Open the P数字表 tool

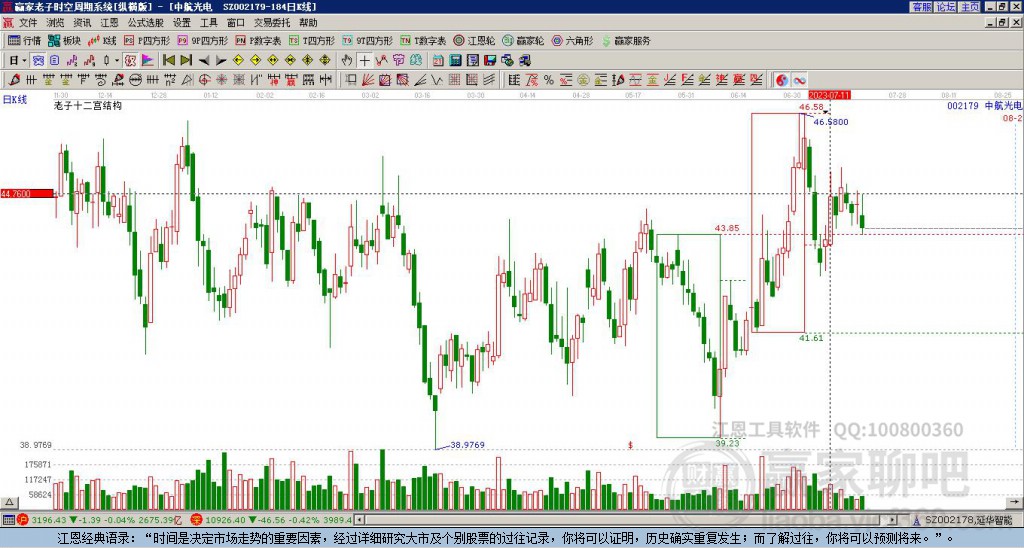(x=258, y=40)
